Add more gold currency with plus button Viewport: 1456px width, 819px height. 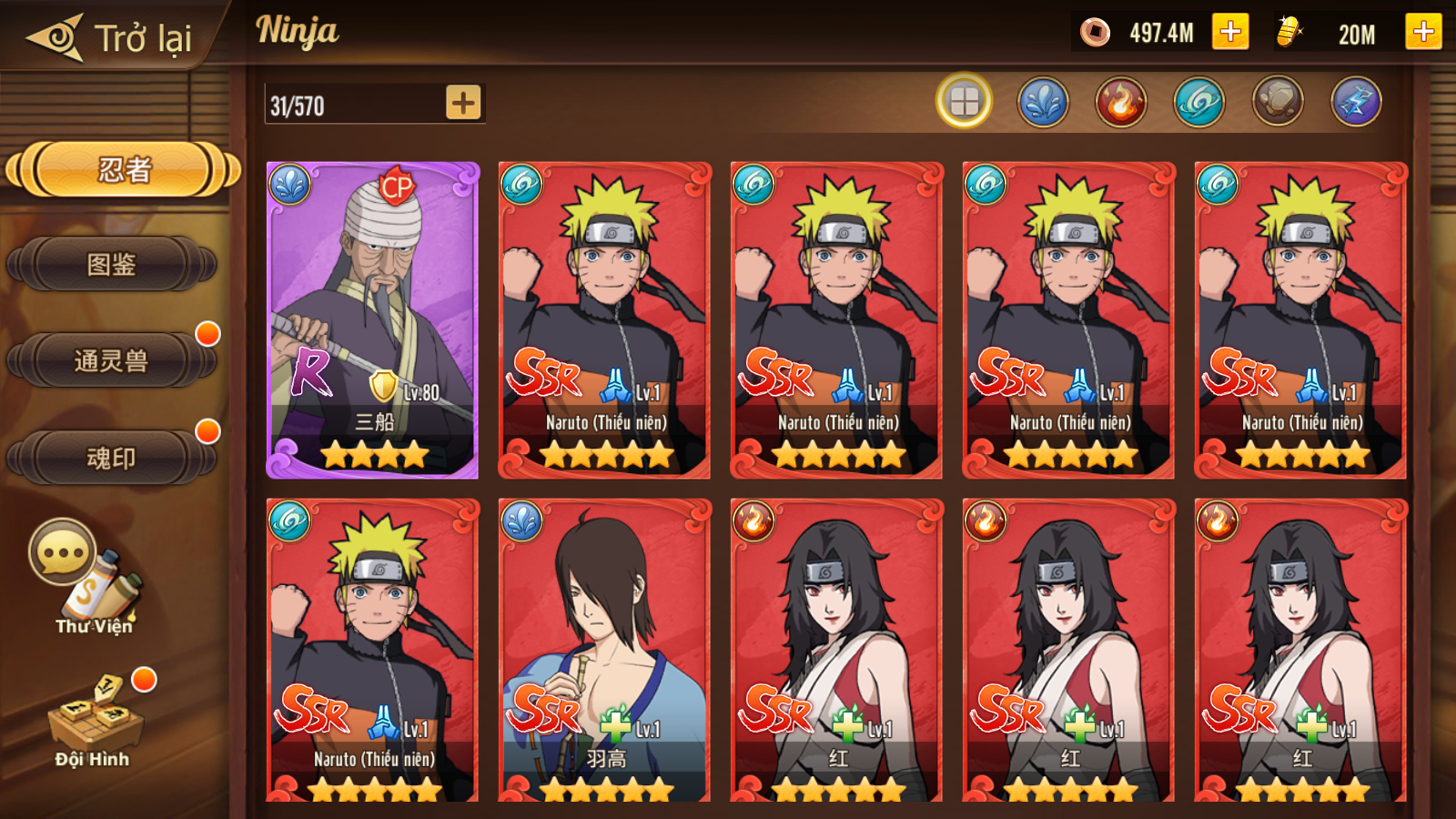point(1423,32)
